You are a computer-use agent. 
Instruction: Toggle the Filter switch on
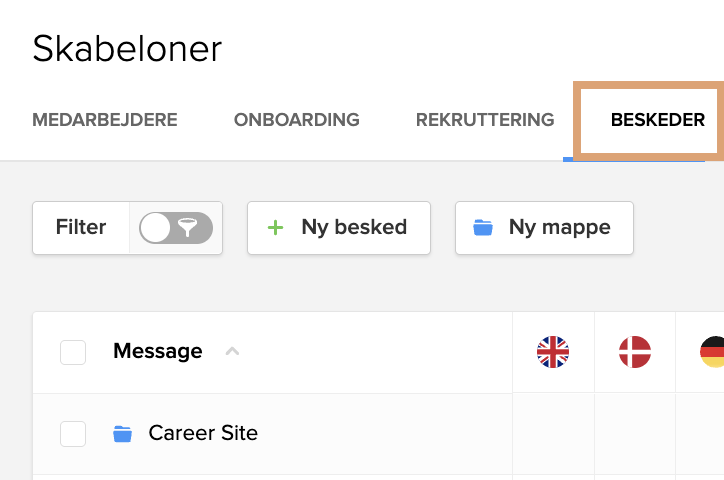(176, 228)
